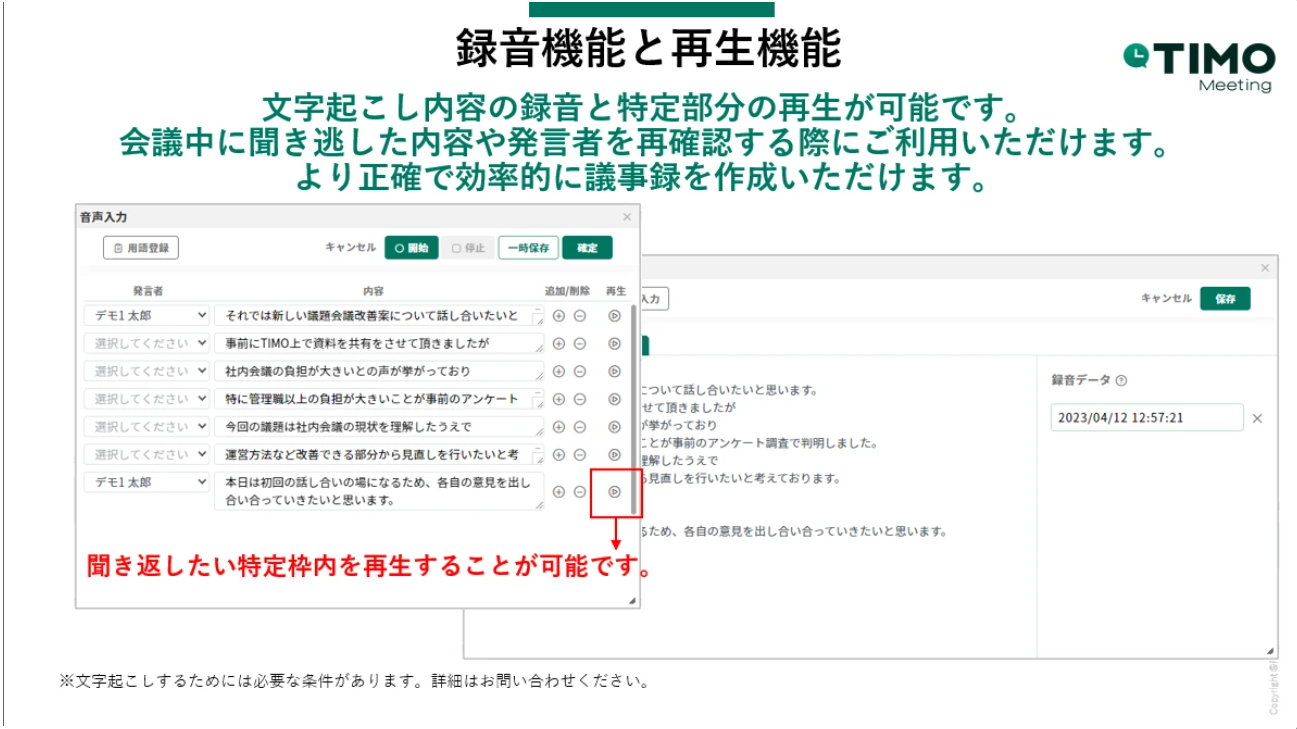1297x729 pixels.
Task: Click the 追加/削除 column header
Action: [x=569, y=291]
